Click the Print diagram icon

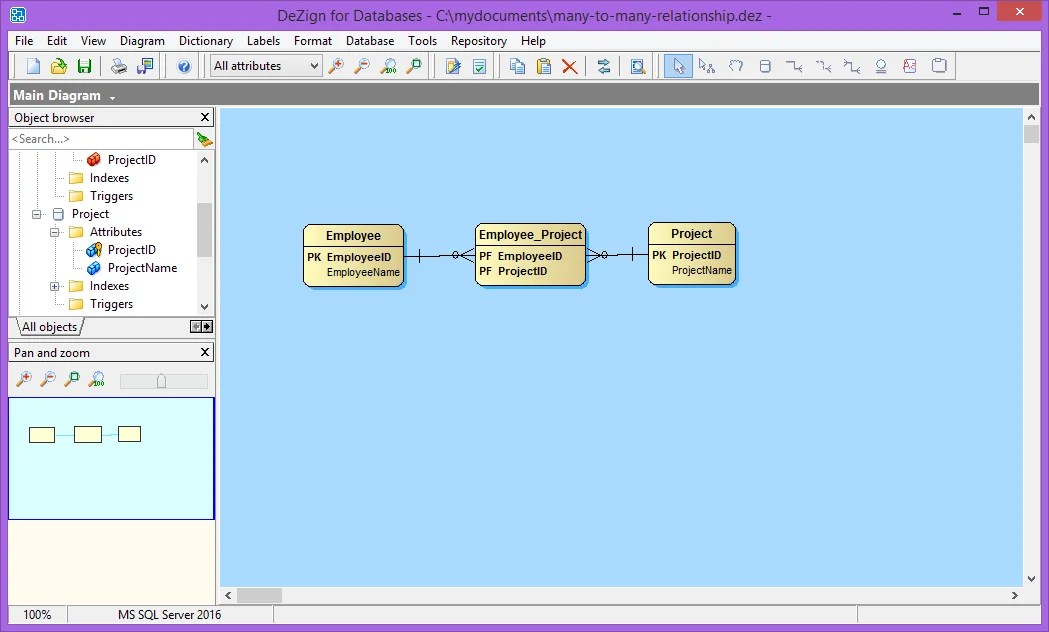120,65
